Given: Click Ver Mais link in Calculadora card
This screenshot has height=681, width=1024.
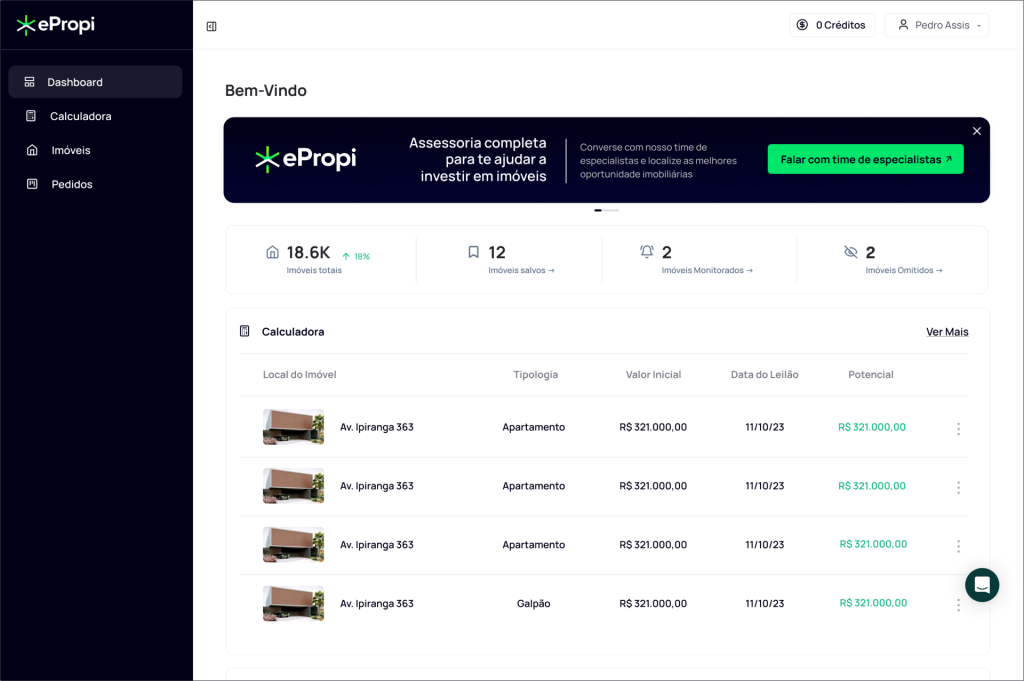Looking at the screenshot, I should click(947, 332).
